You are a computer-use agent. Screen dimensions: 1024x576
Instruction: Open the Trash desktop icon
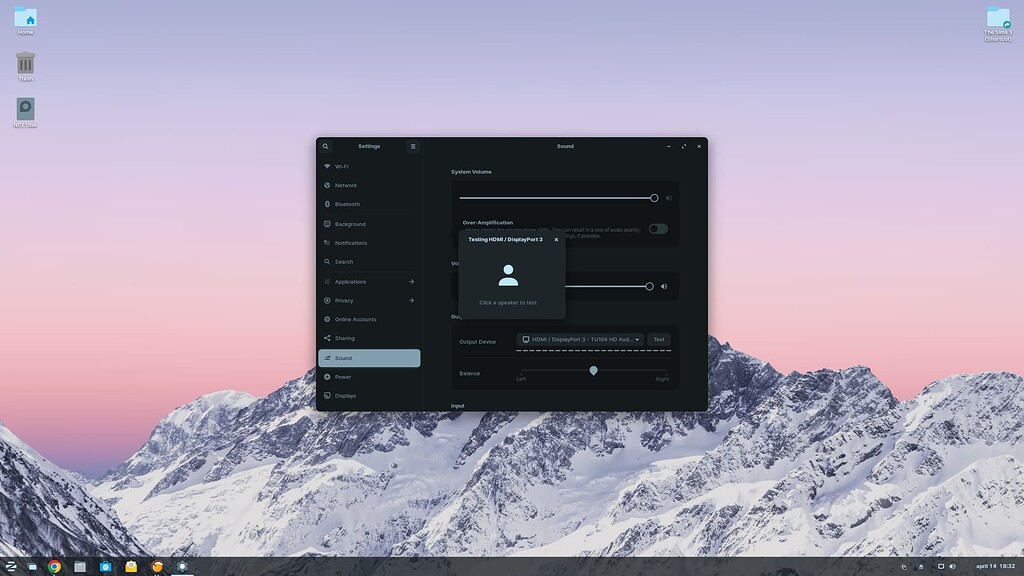point(26,65)
